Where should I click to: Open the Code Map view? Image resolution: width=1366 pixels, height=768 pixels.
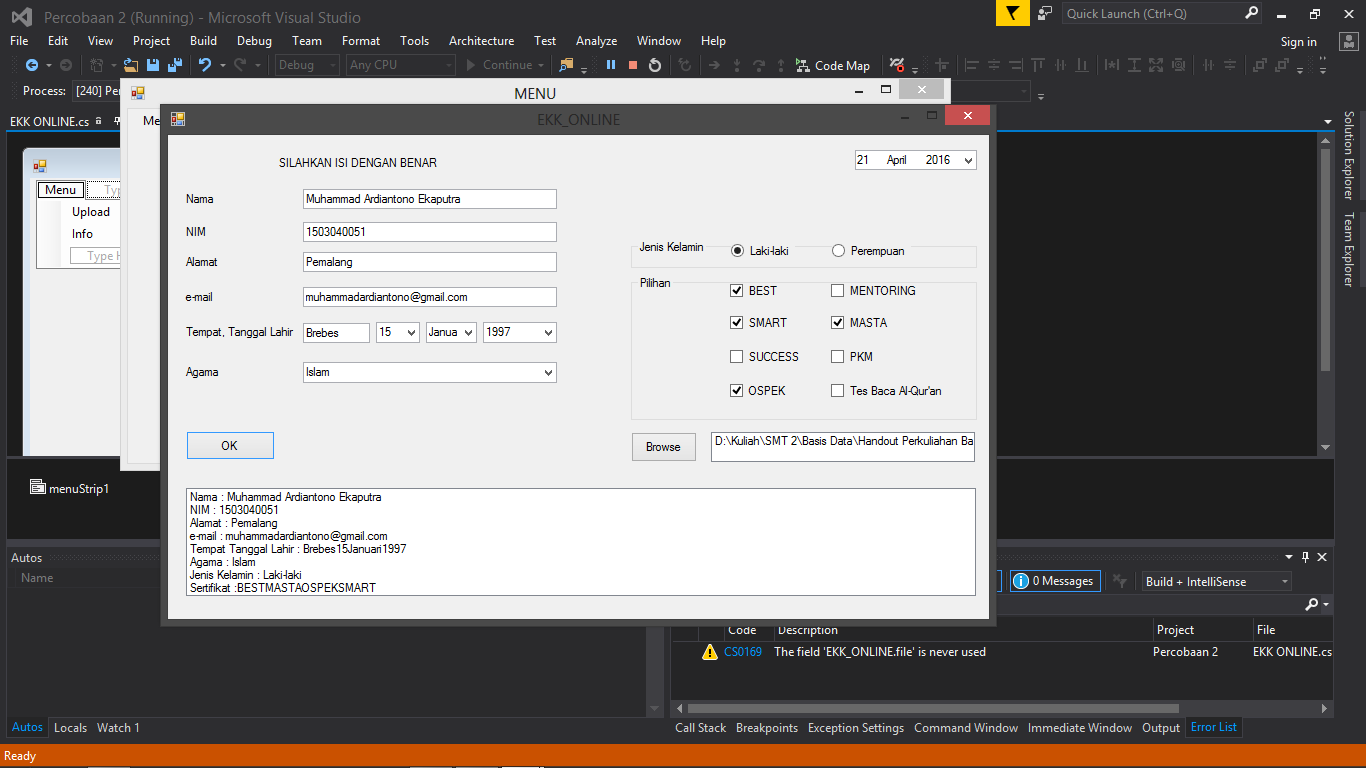(x=833, y=65)
